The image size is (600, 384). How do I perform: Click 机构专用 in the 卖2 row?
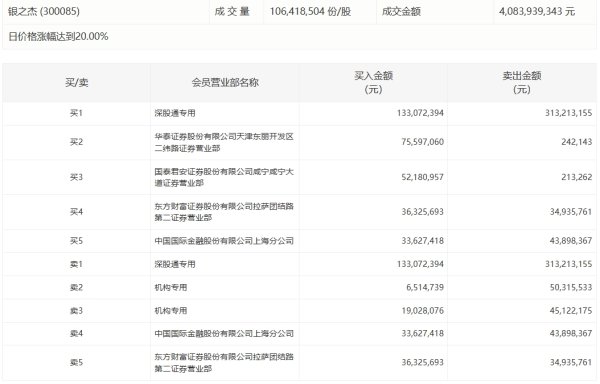pos(171,287)
